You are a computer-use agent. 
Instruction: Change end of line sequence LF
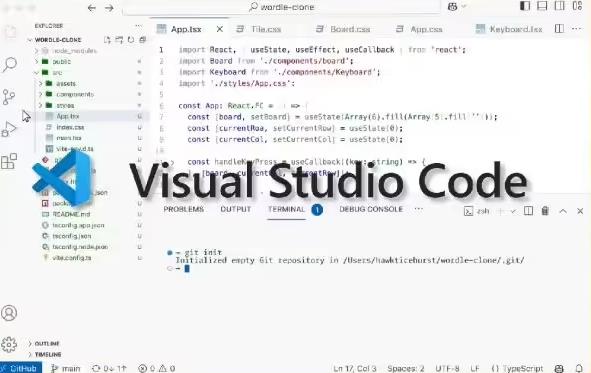tap(475, 368)
